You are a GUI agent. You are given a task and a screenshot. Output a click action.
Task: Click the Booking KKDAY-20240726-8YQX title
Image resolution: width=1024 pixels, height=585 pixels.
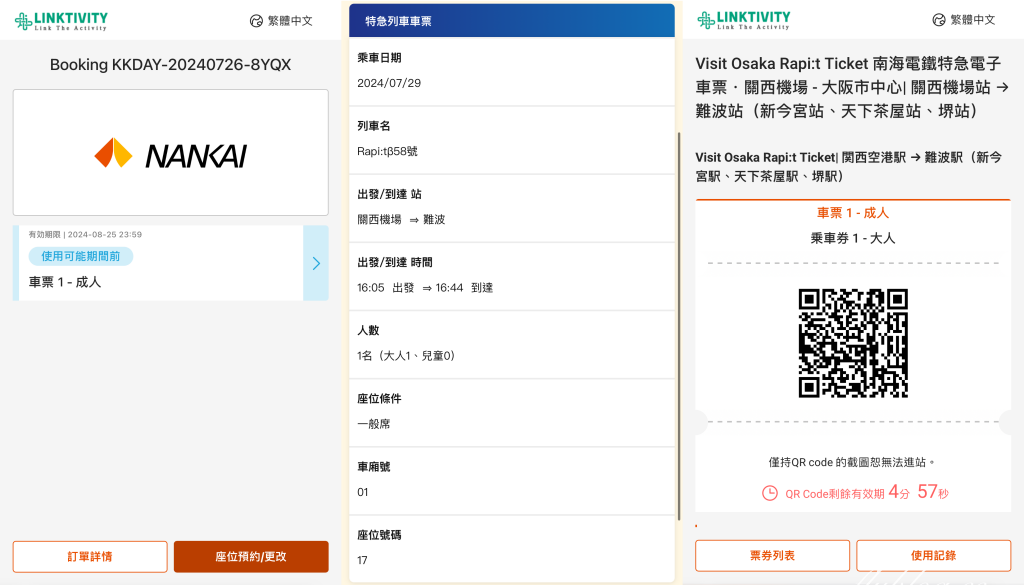(x=170, y=65)
